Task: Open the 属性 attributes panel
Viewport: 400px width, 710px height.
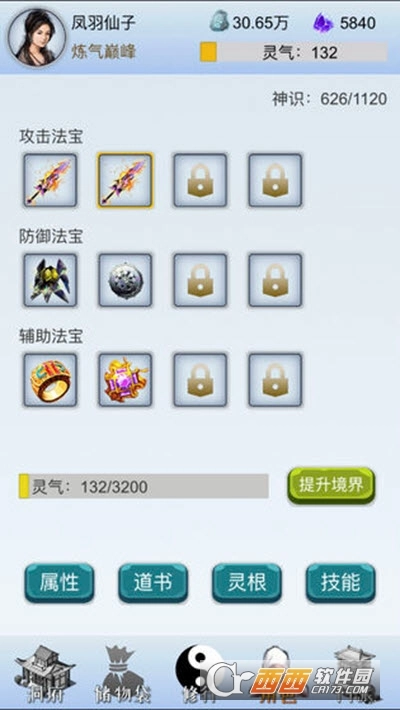Action: tap(59, 583)
